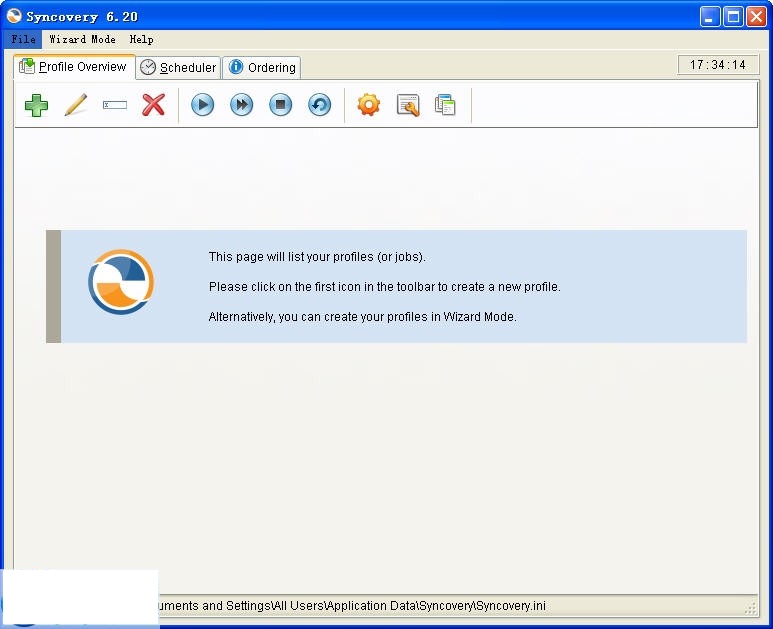The image size is (773, 629).
Task: Open the log files icon with the wrench
Action: 408,105
